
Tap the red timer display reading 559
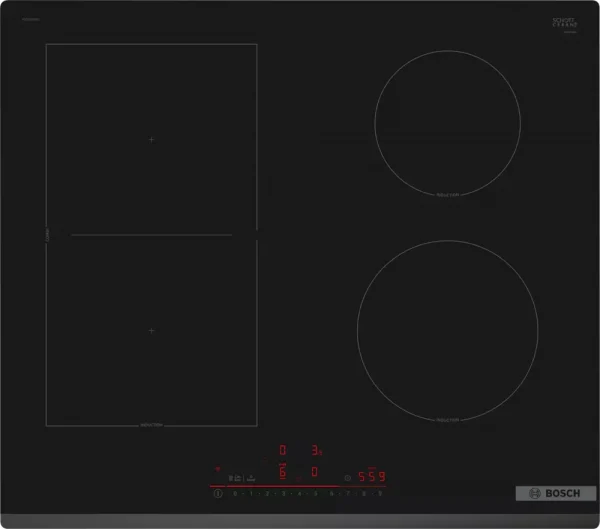point(372,476)
